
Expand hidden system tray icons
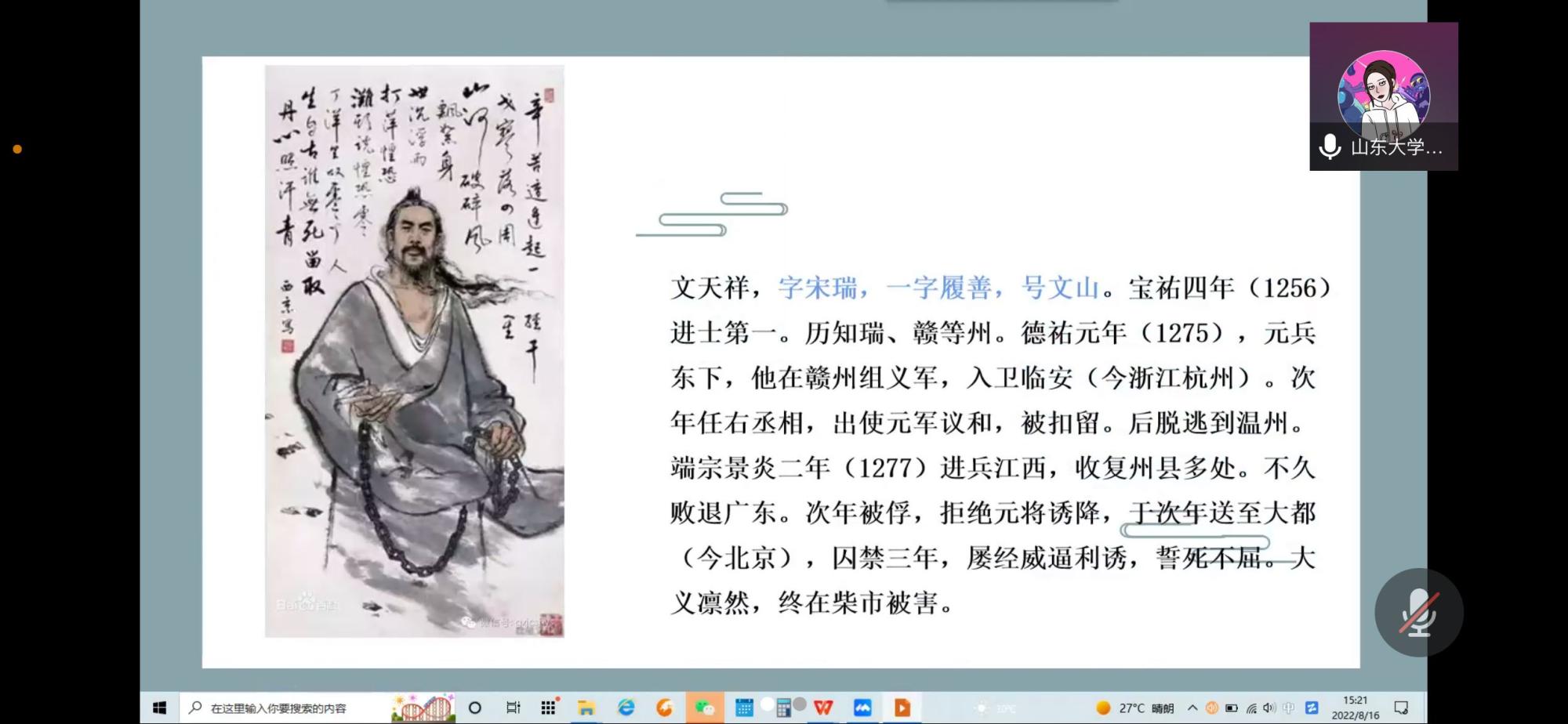1192,708
